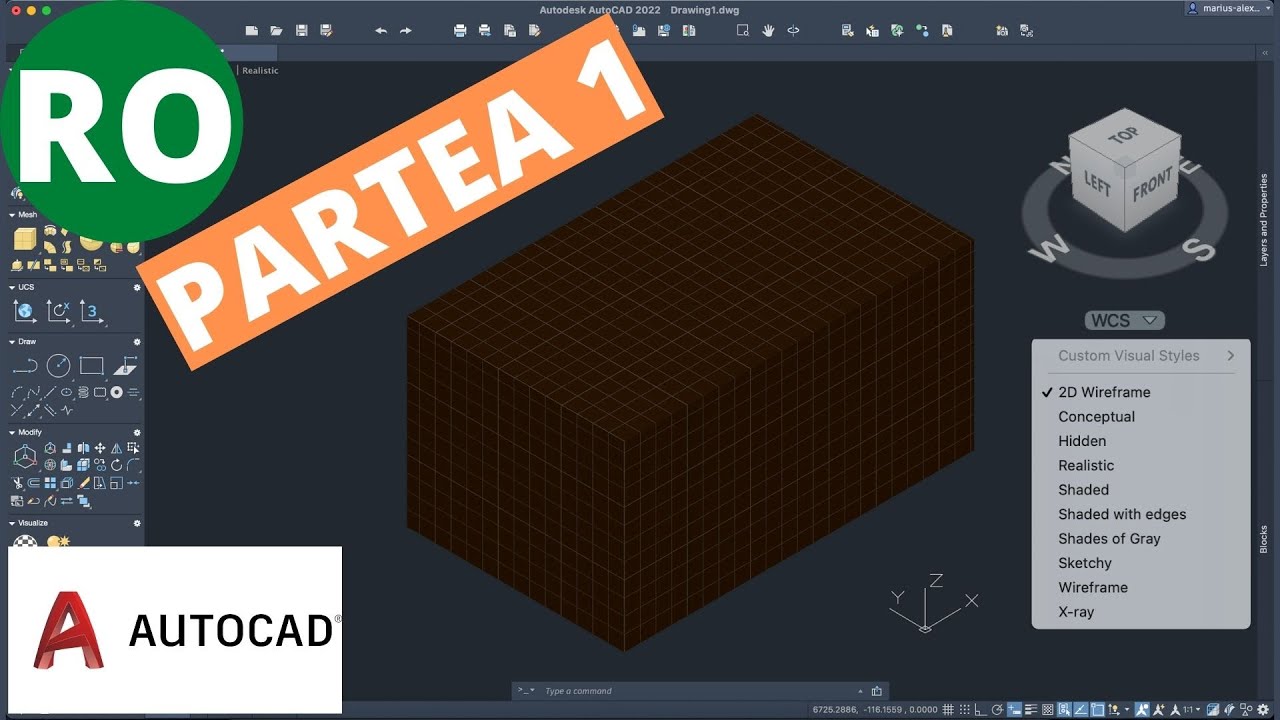This screenshot has width=1280, height=720.
Task: Open the 1:1 annotation scale dropdown
Action: click(x=1191, y=709)
